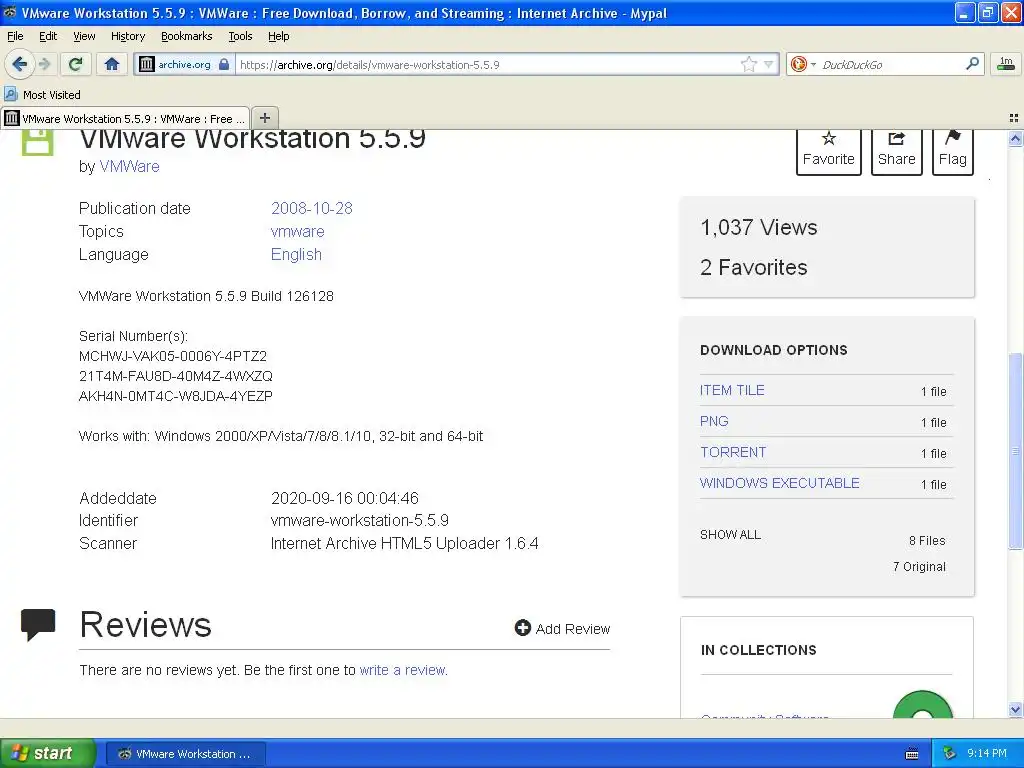Click the 1m toolbar extension button
Image resolution: width=1024 pixels, height=768 pixels.
click(1006, 63)
